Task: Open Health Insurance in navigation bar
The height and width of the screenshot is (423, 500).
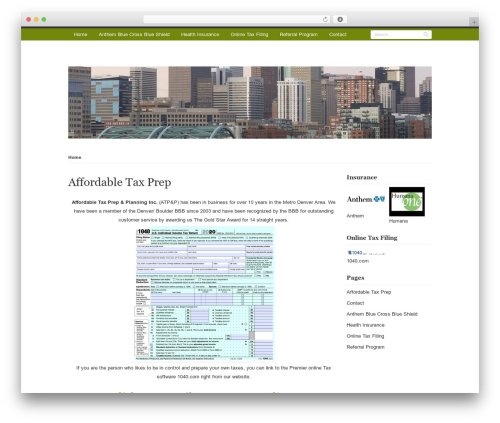Action: click(200, 34)
